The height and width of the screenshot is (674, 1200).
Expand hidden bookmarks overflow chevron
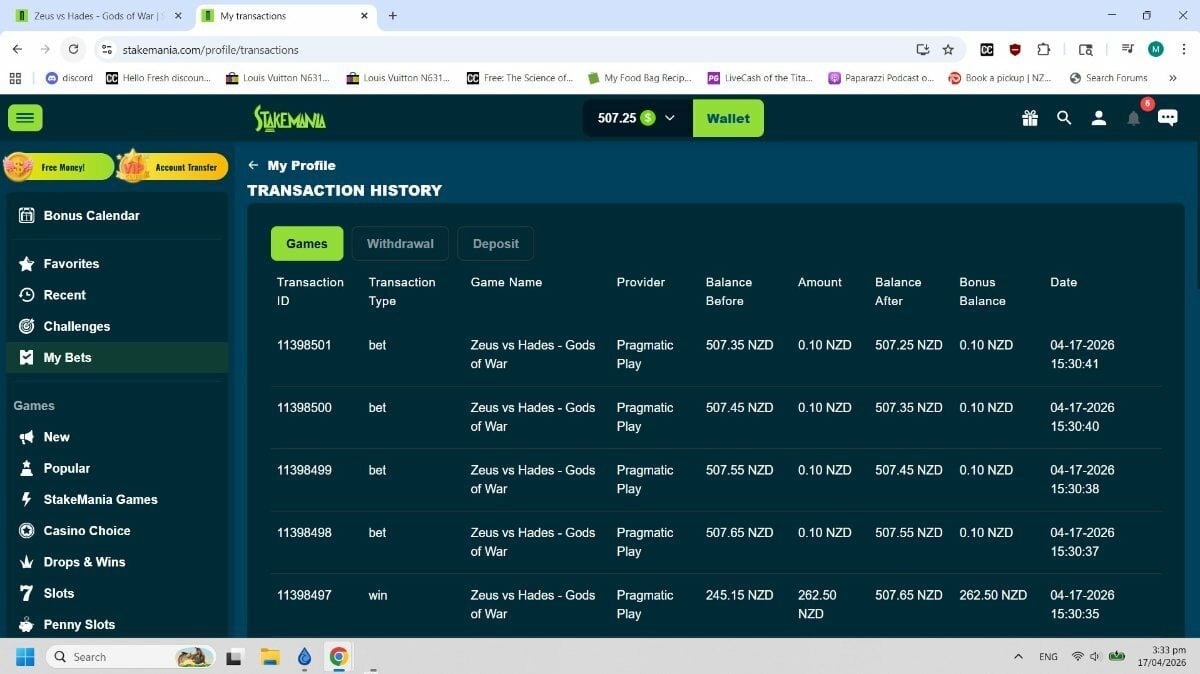coord(1172,78)
